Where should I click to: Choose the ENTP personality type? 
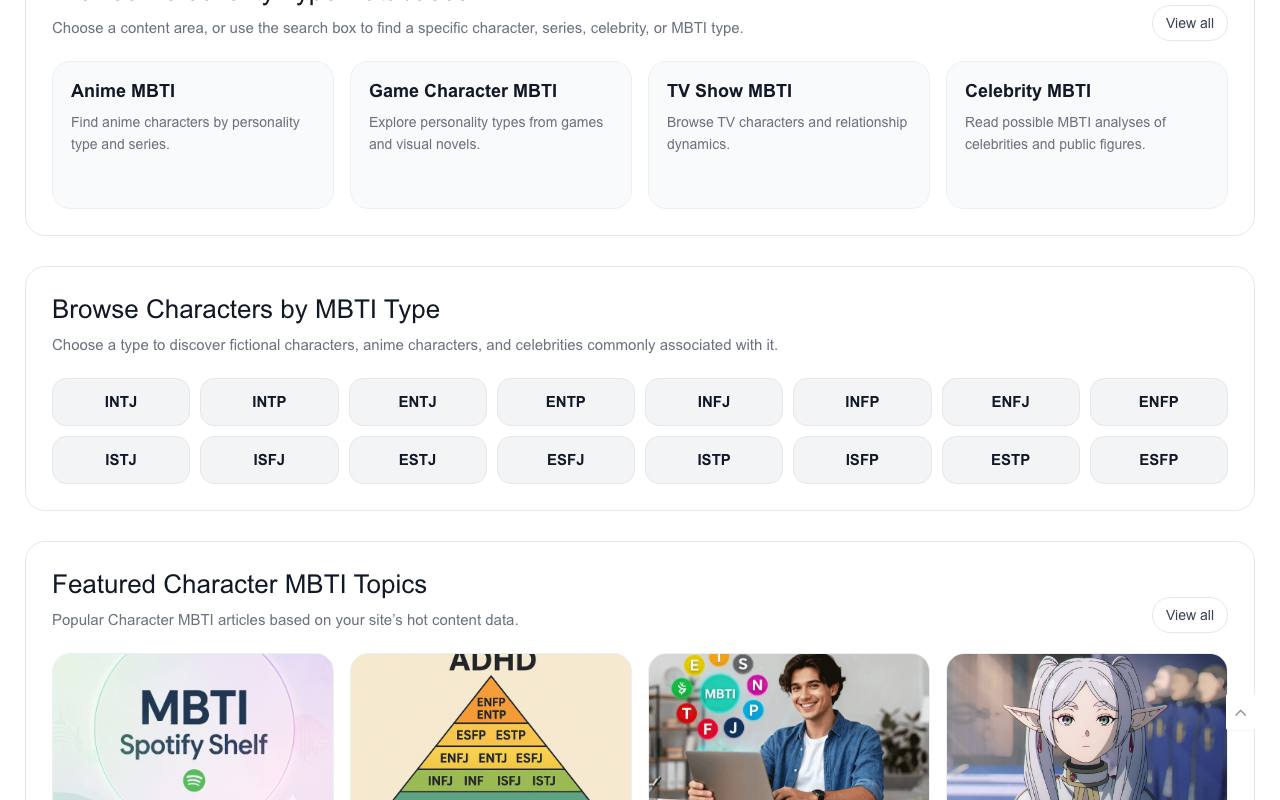click(x=566, y=402)
